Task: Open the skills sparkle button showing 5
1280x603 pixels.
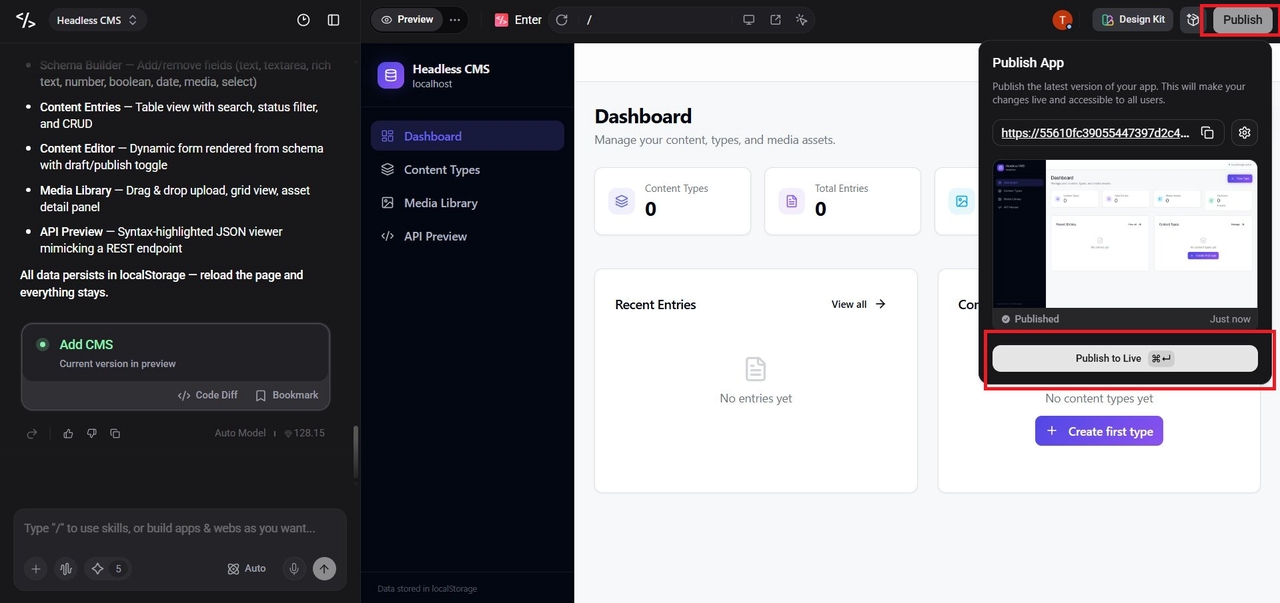Action: 107,569
